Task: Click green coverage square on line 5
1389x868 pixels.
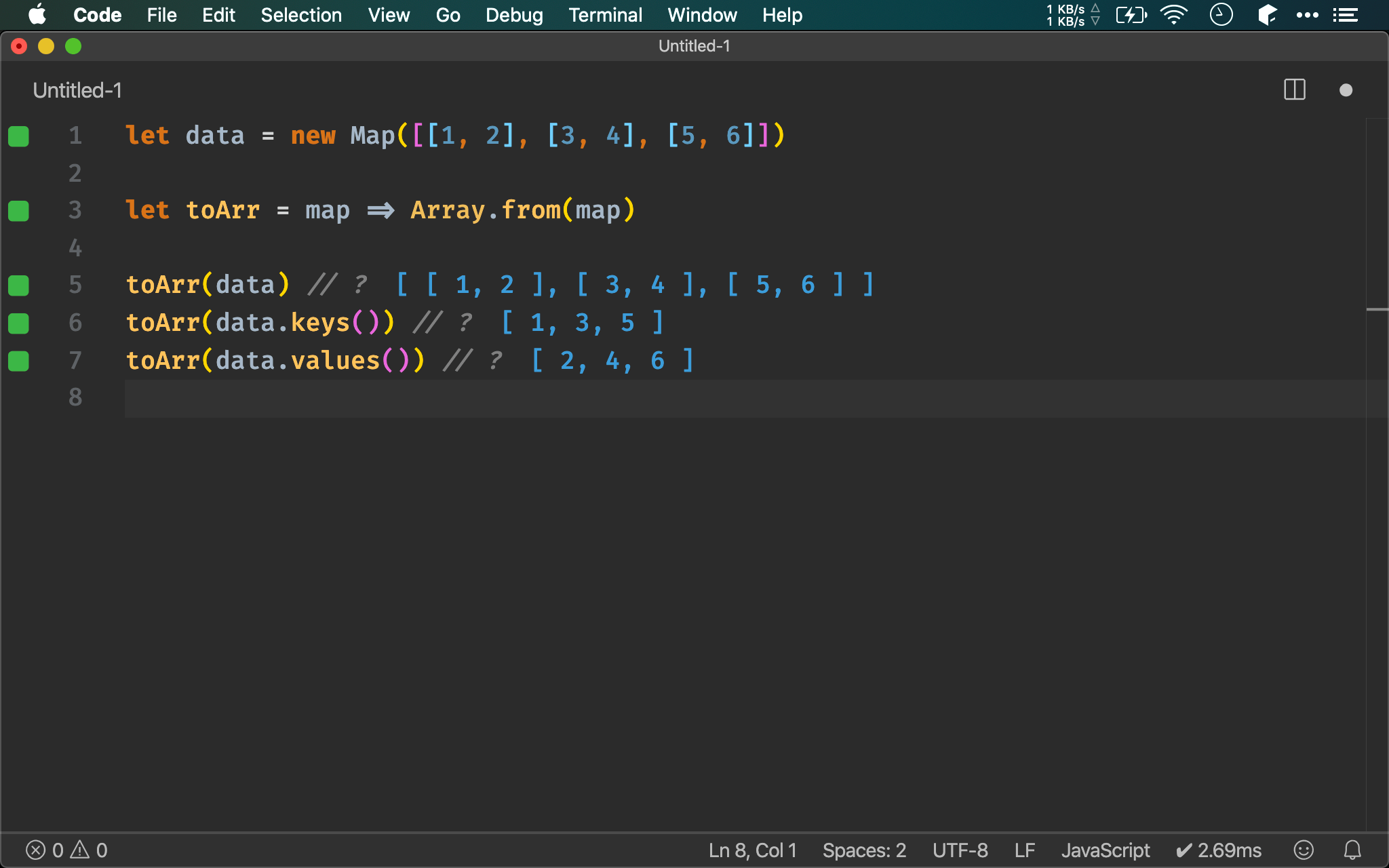Action: click(18, 285)
